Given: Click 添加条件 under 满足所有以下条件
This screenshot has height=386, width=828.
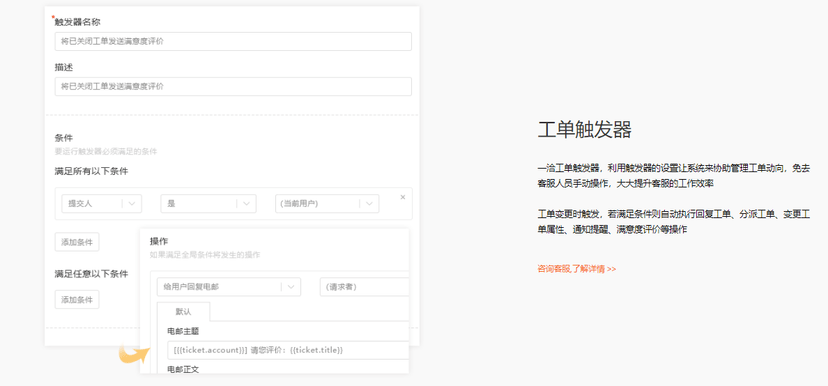Looking at the screenshot, I should (x=77, y=242).
